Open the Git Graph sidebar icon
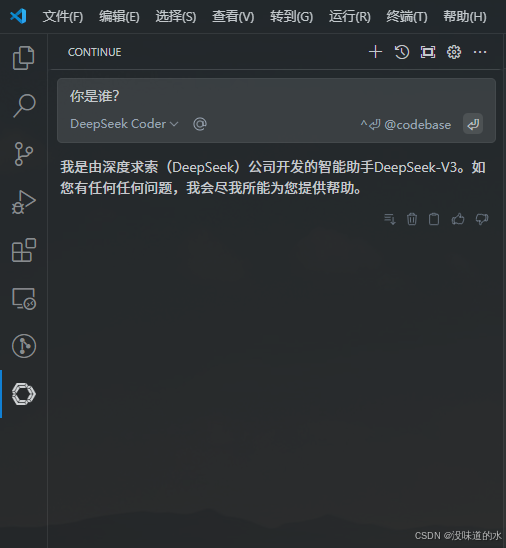 tap(24, 346)
